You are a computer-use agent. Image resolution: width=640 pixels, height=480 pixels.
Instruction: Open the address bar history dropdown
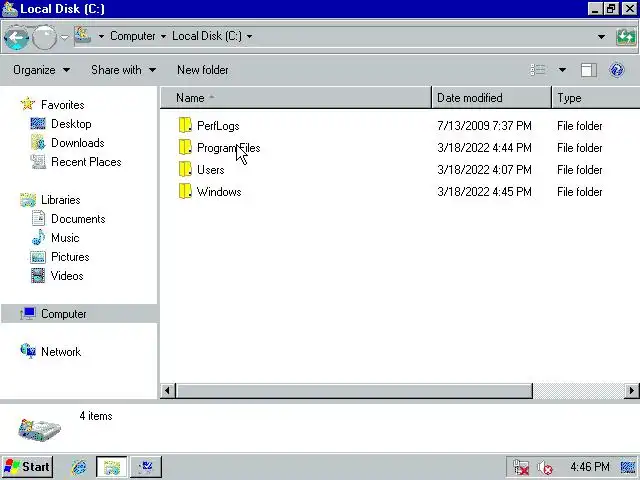pyautogui.click(x=601, y=37)
